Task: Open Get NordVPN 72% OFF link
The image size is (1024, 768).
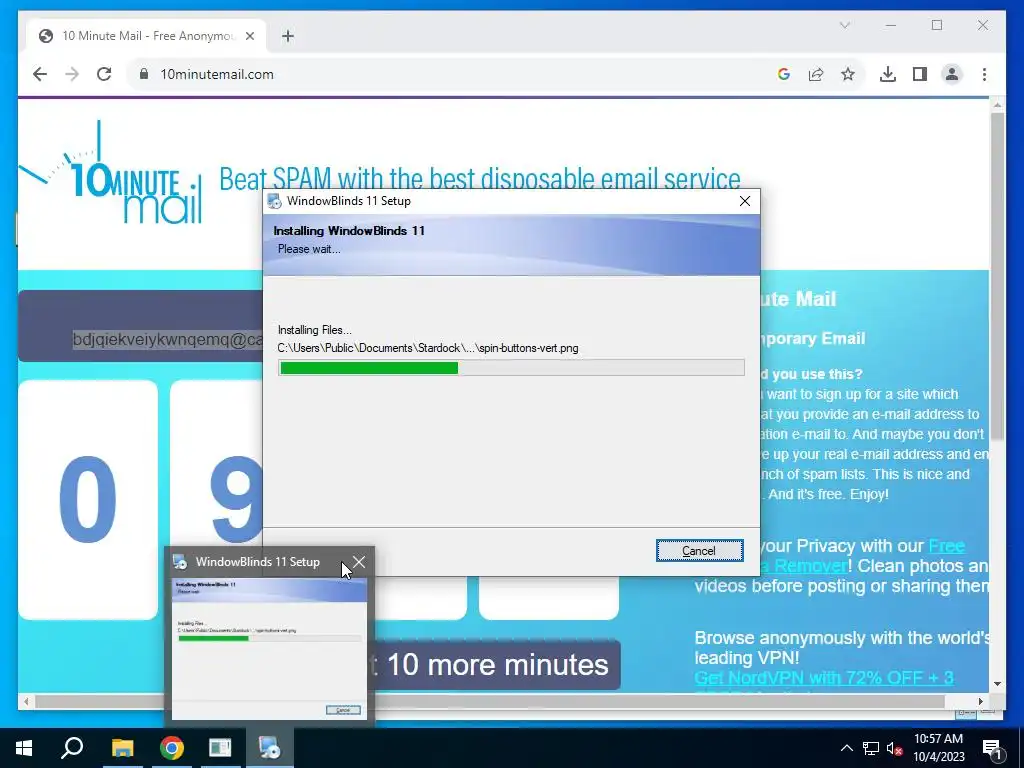Action: [824, 678]
